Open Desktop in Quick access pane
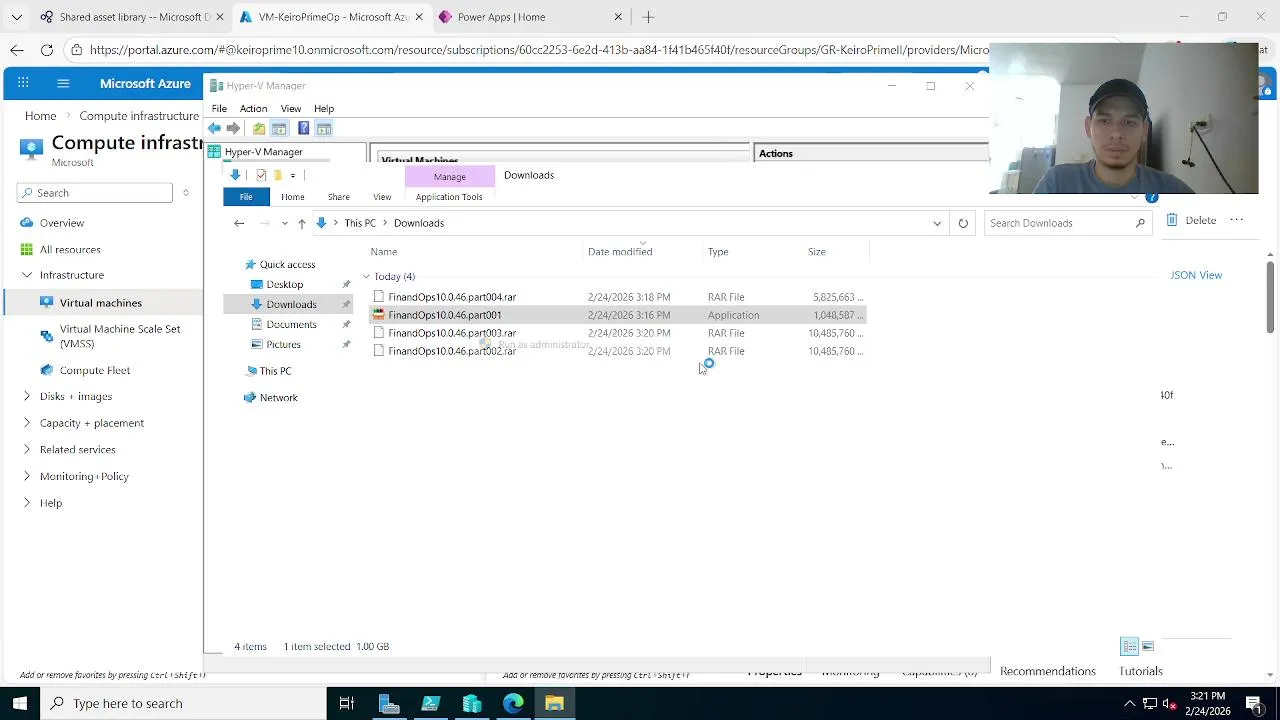Viewport: 1280px width, 720px height. [284, 284]
